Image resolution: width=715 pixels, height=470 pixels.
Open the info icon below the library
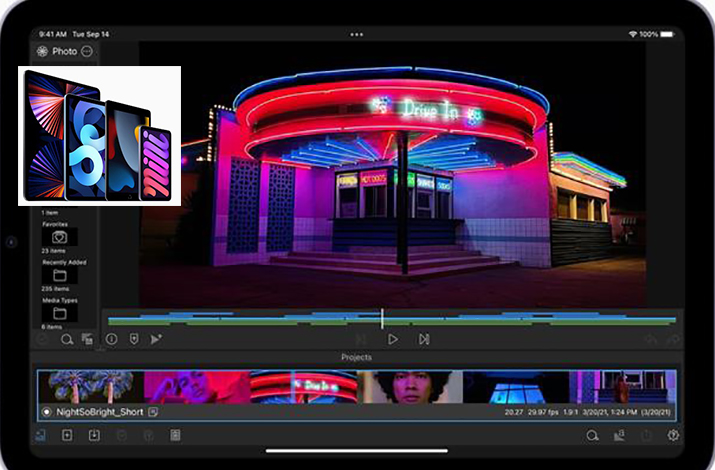111,340
